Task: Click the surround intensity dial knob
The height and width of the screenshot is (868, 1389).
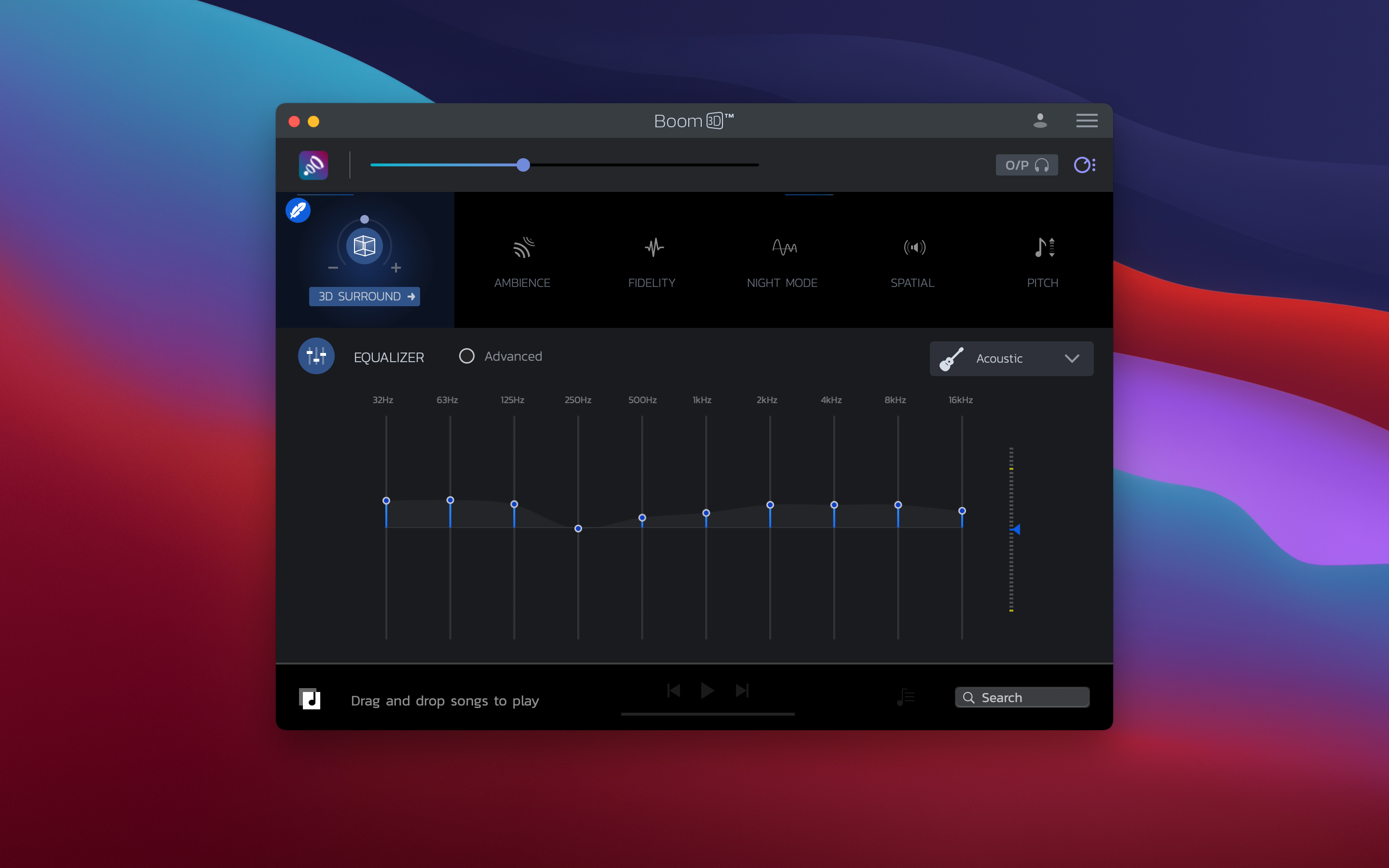Action: (x=365, y=219)
